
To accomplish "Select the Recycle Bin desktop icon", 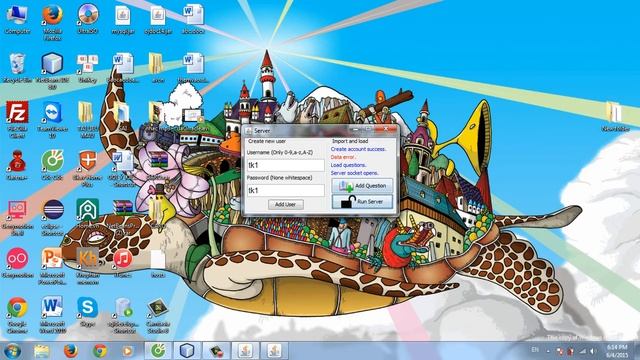I will pos(17,68).
